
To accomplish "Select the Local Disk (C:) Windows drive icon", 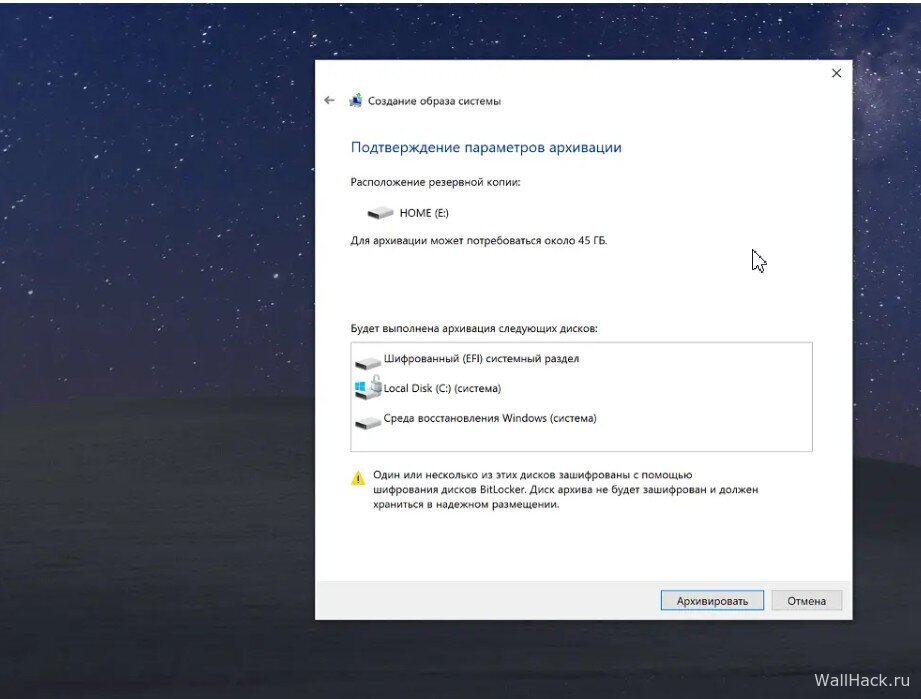I will pyautogui.click(x=367, y=389).
